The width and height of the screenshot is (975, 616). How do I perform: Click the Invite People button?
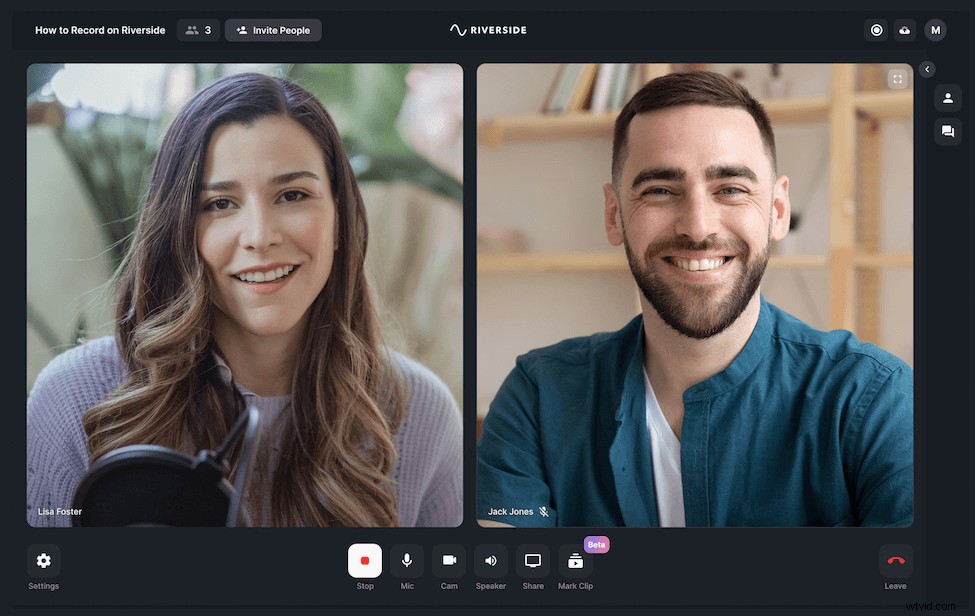coord(273,30)
